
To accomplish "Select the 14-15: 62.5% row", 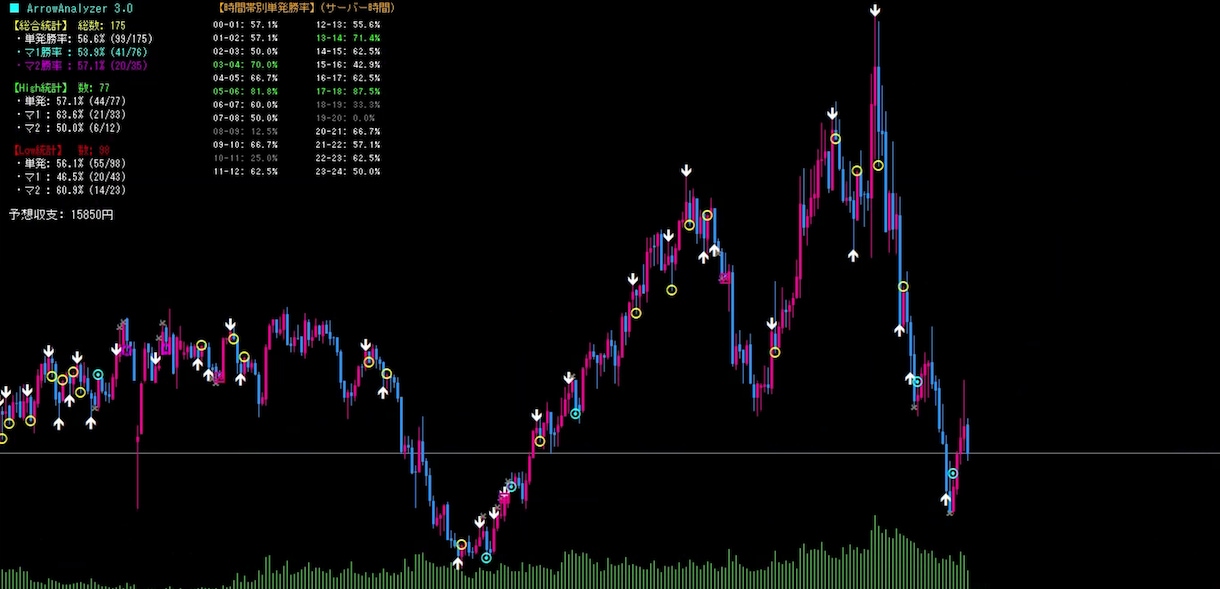I will click(348, 51).
